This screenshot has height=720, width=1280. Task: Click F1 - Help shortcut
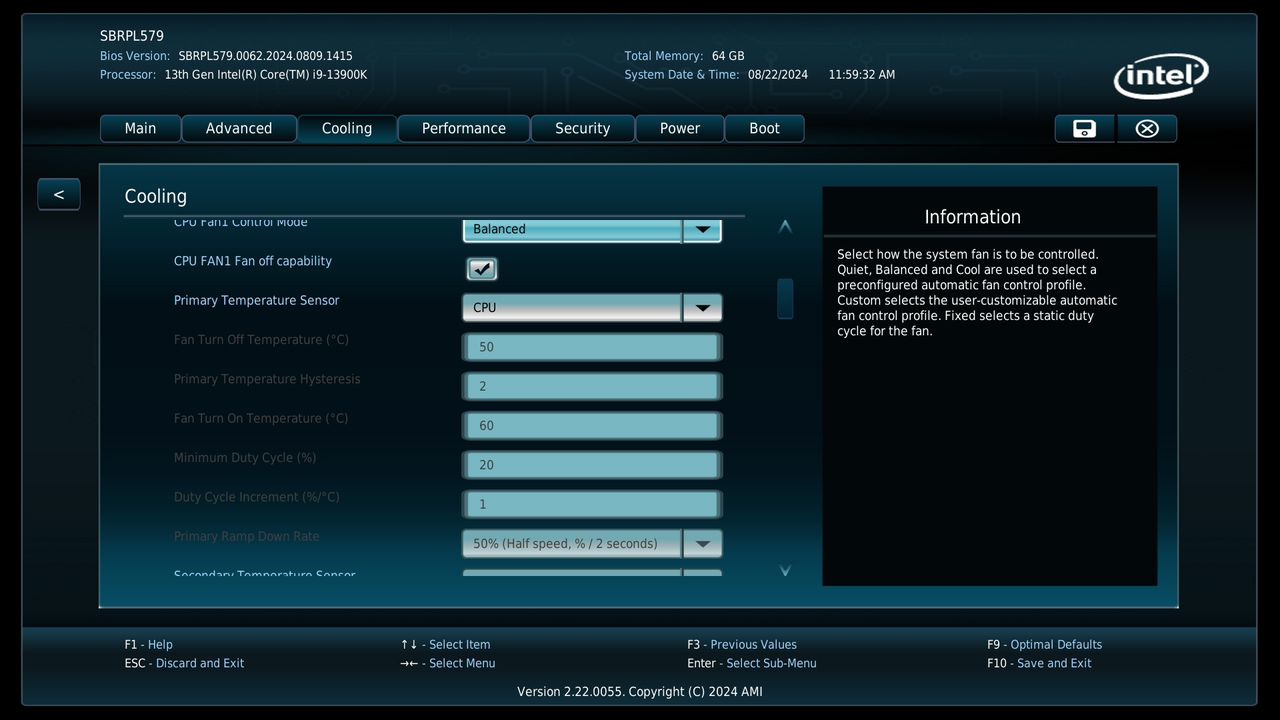149,645
